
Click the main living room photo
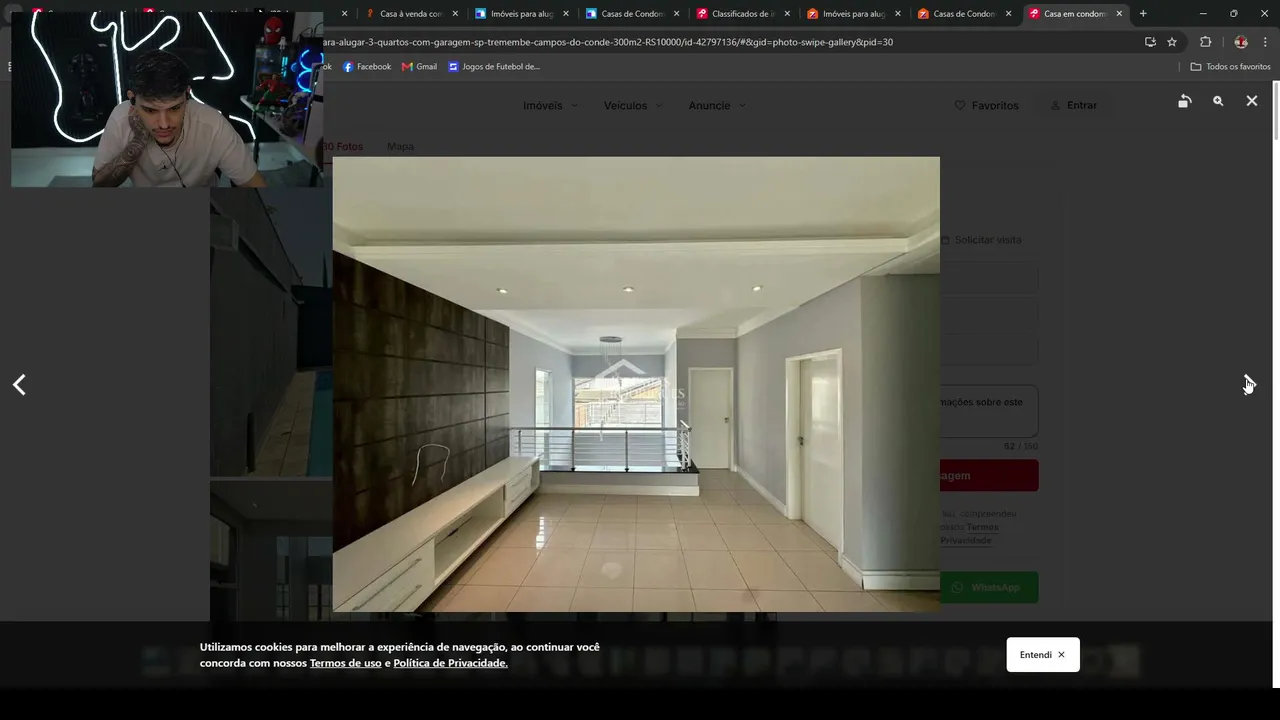[636, 384]
